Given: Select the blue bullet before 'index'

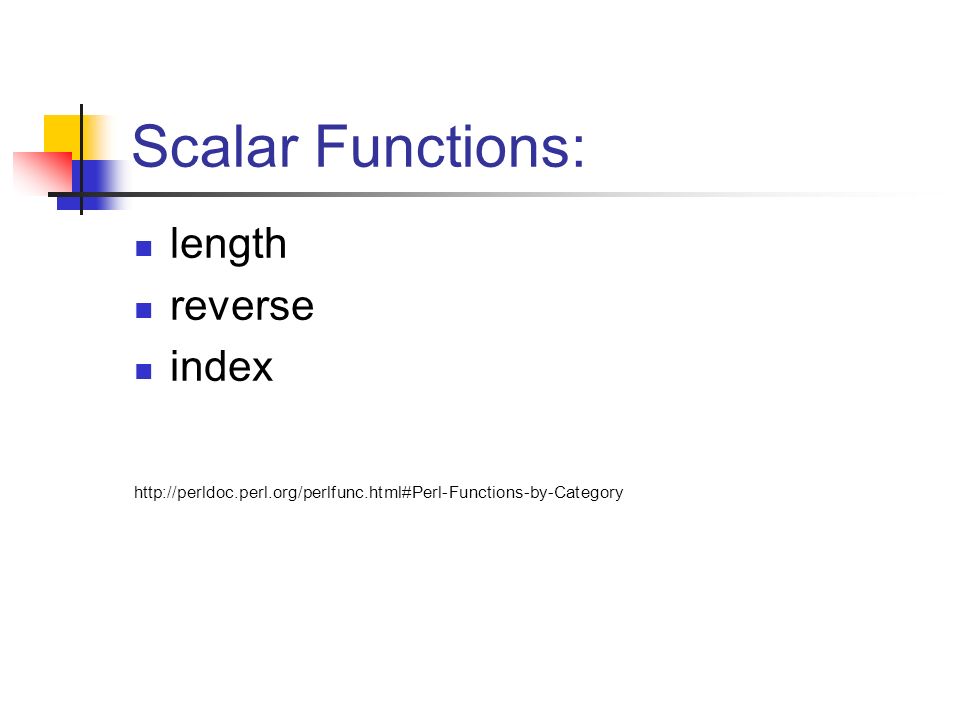Looking at the screenshot, I should click(x=143, y=371).
